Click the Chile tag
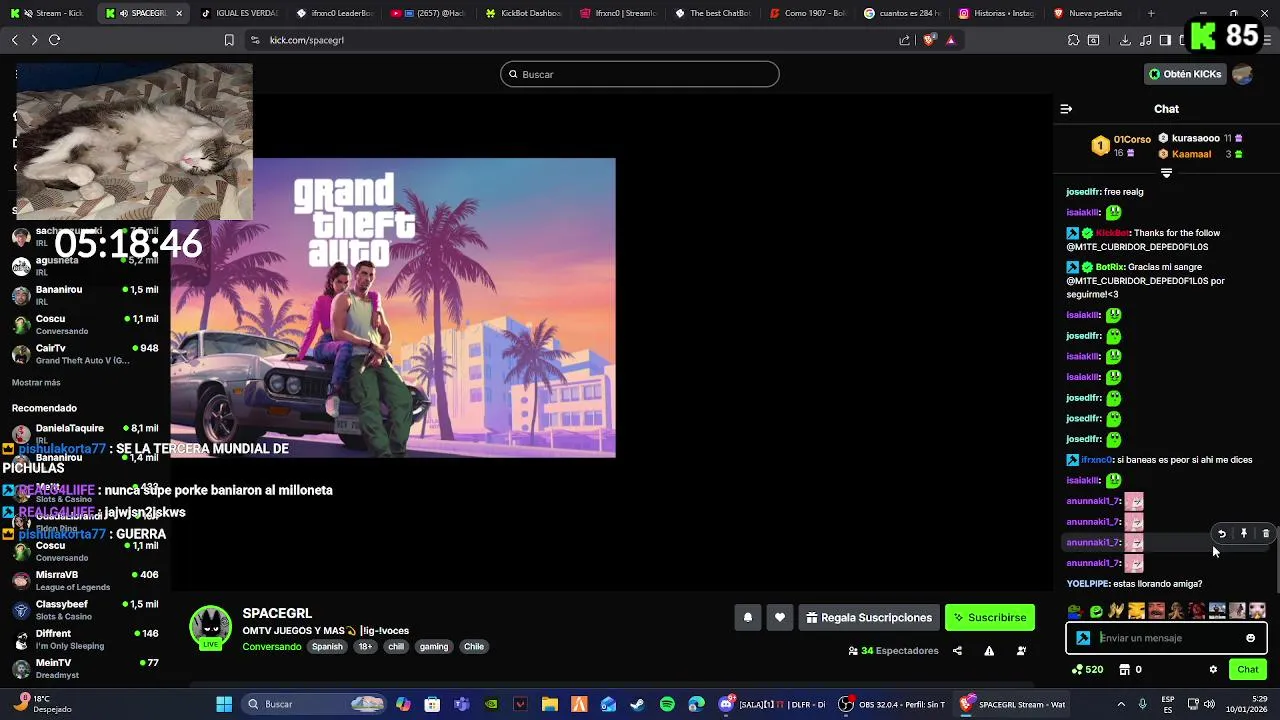1280x720 pixels. [x=474, y=647]
